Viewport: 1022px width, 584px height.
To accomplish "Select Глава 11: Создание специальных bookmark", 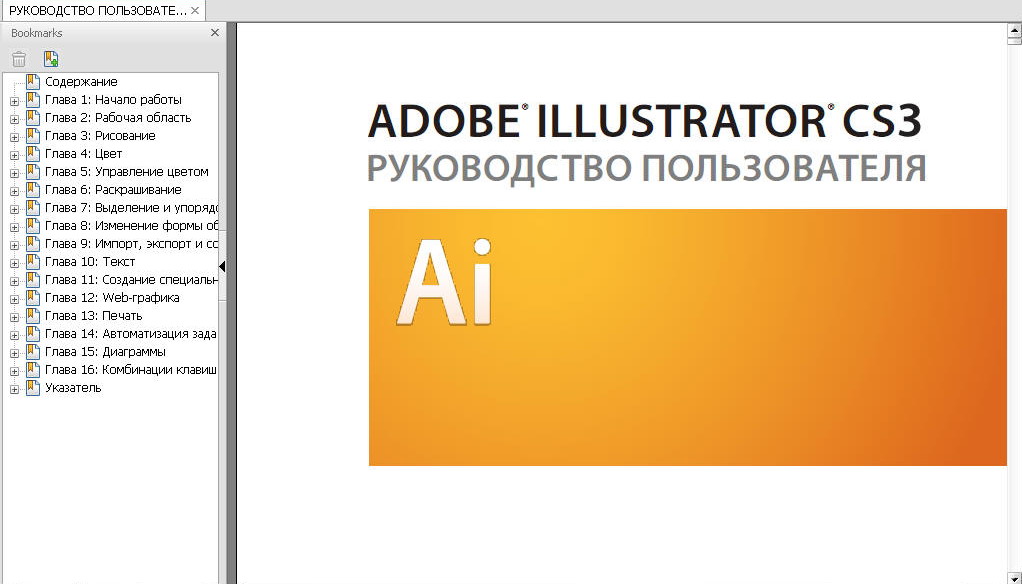I will pyautogui.click(x=131, y=280).
